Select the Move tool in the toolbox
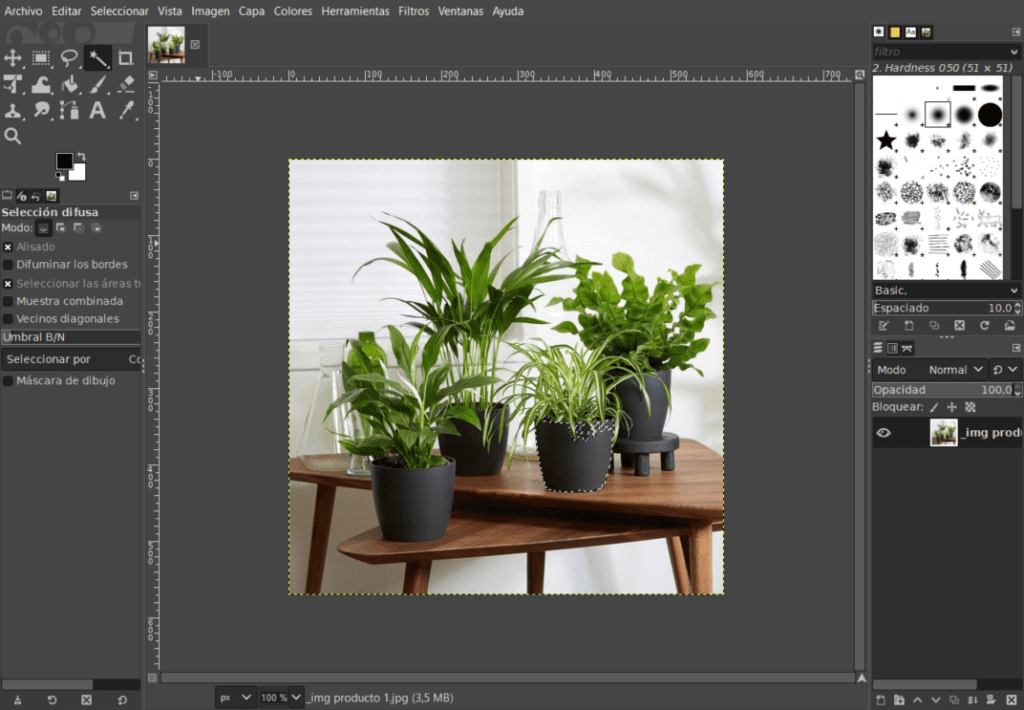Screen dimensions: 1024x710 [12, 58]
